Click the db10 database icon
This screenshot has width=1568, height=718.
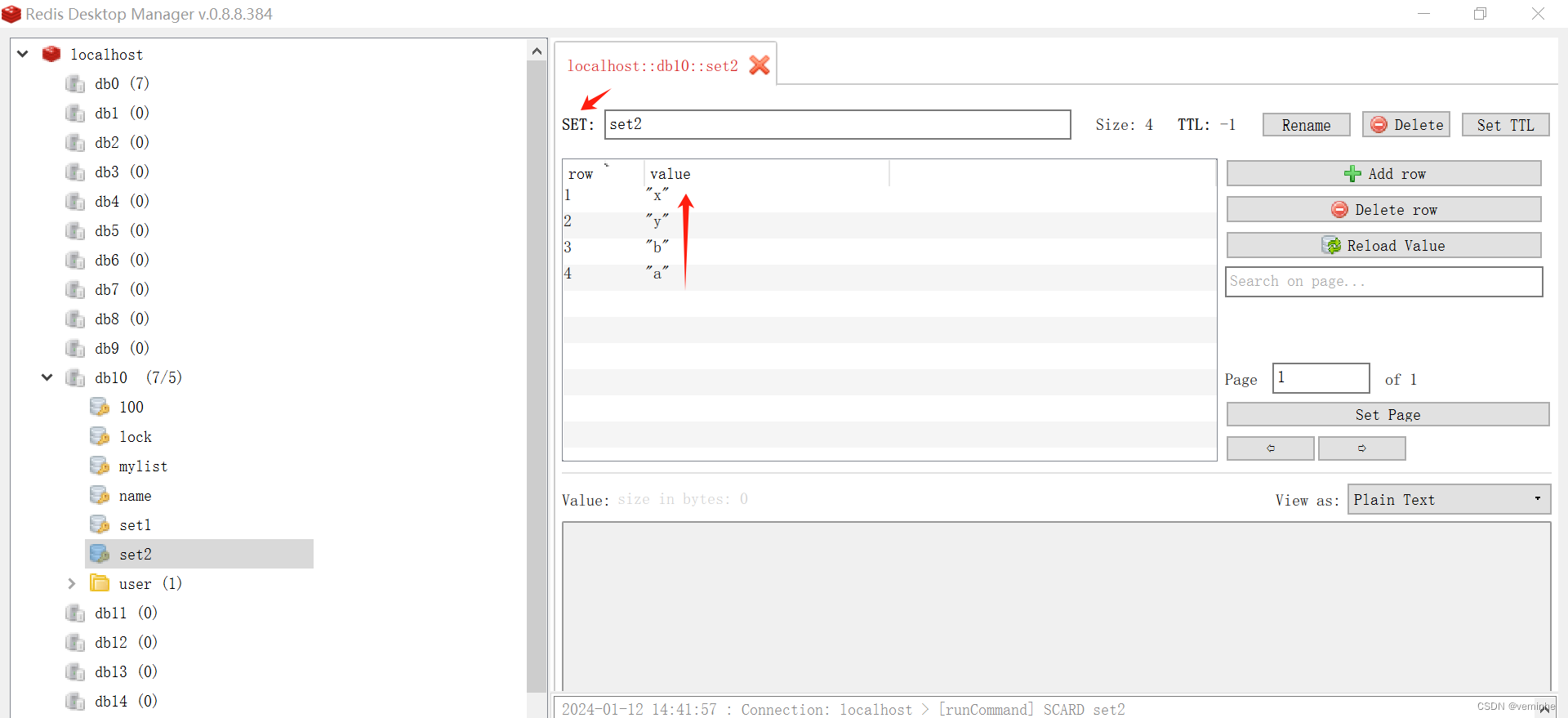coord(75,377)
